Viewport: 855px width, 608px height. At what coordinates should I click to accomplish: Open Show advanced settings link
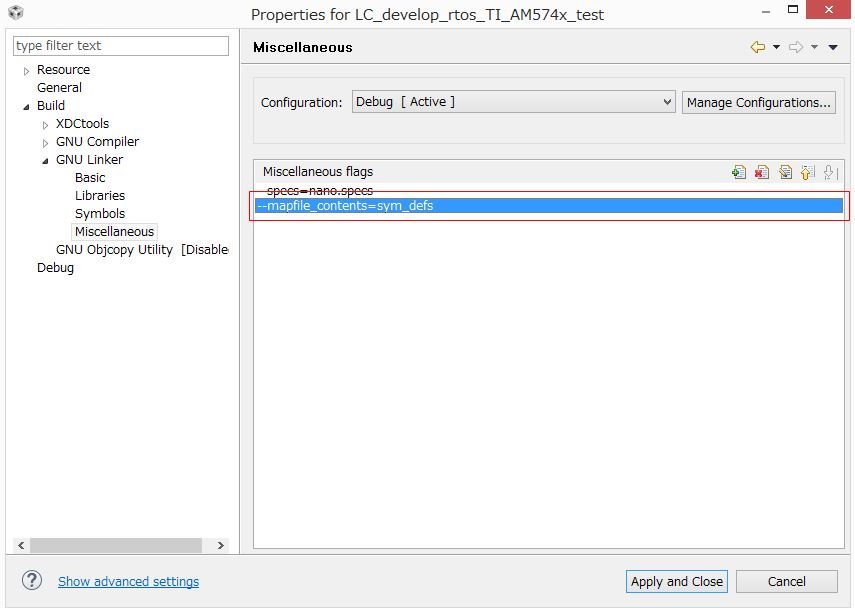click(x=128, y=581)
